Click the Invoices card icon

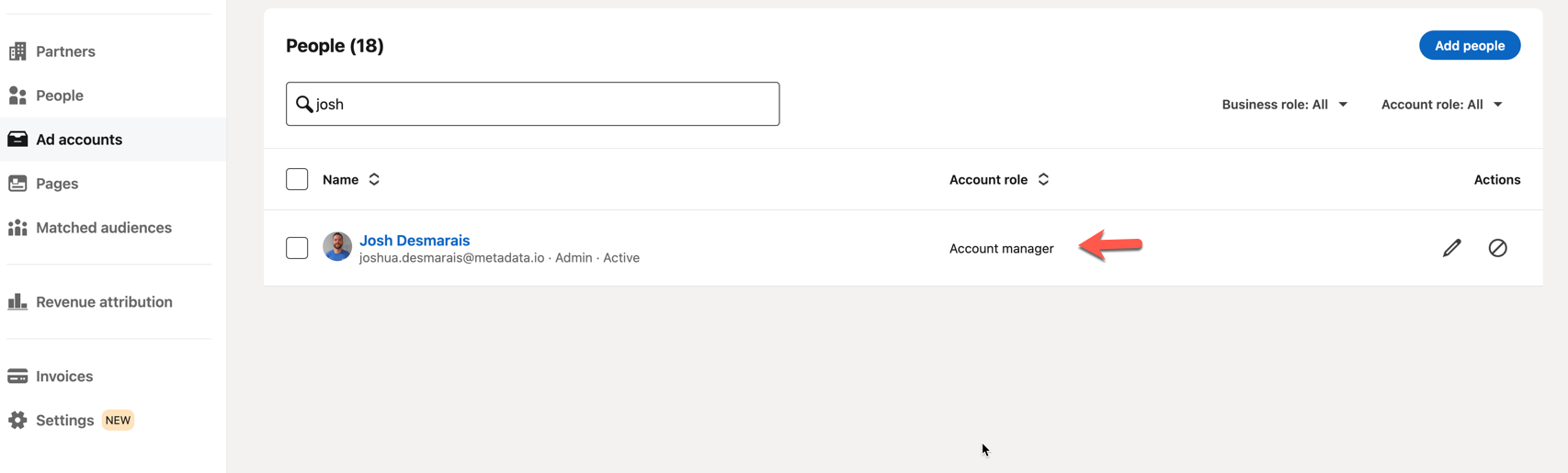pos(17,377)
